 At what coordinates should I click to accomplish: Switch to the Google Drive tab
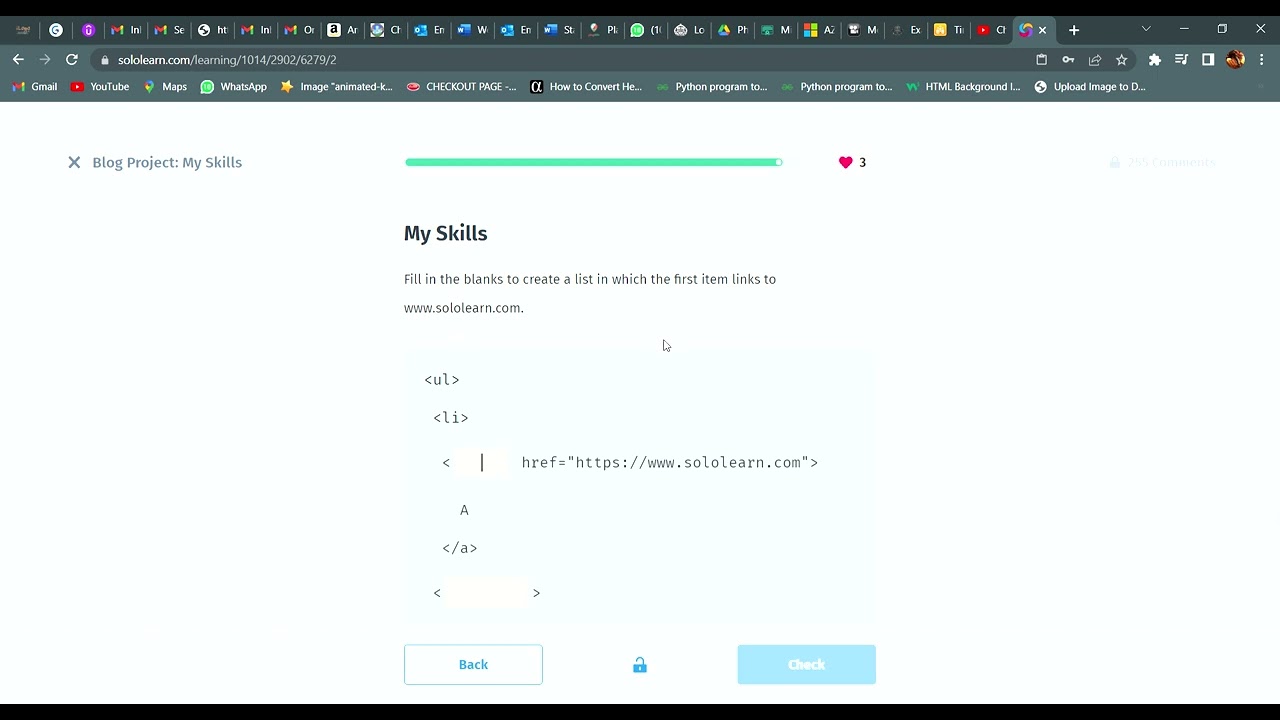pos(732,30)
